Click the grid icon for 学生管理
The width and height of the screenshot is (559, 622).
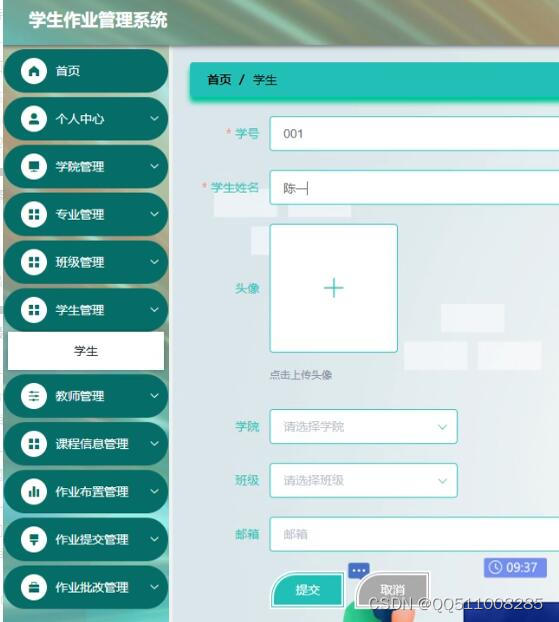[34, 310]
